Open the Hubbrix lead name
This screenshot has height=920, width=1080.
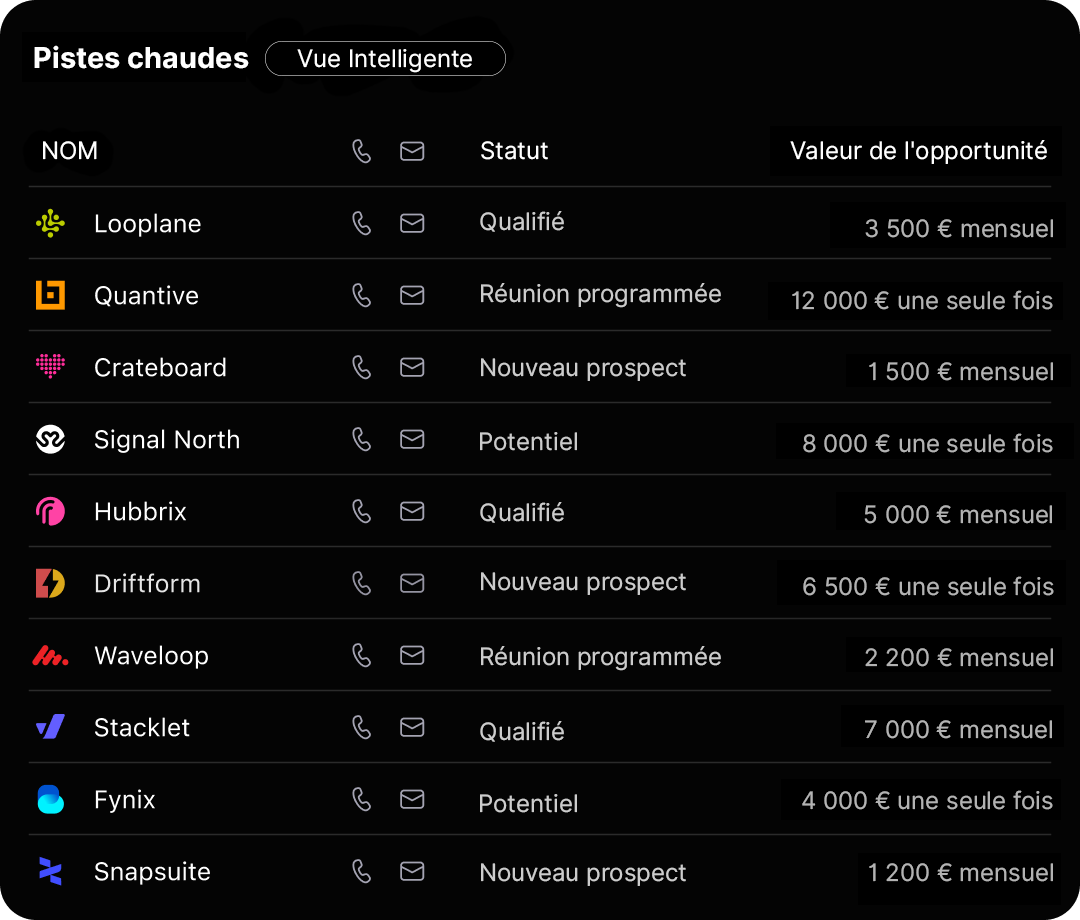140,512
